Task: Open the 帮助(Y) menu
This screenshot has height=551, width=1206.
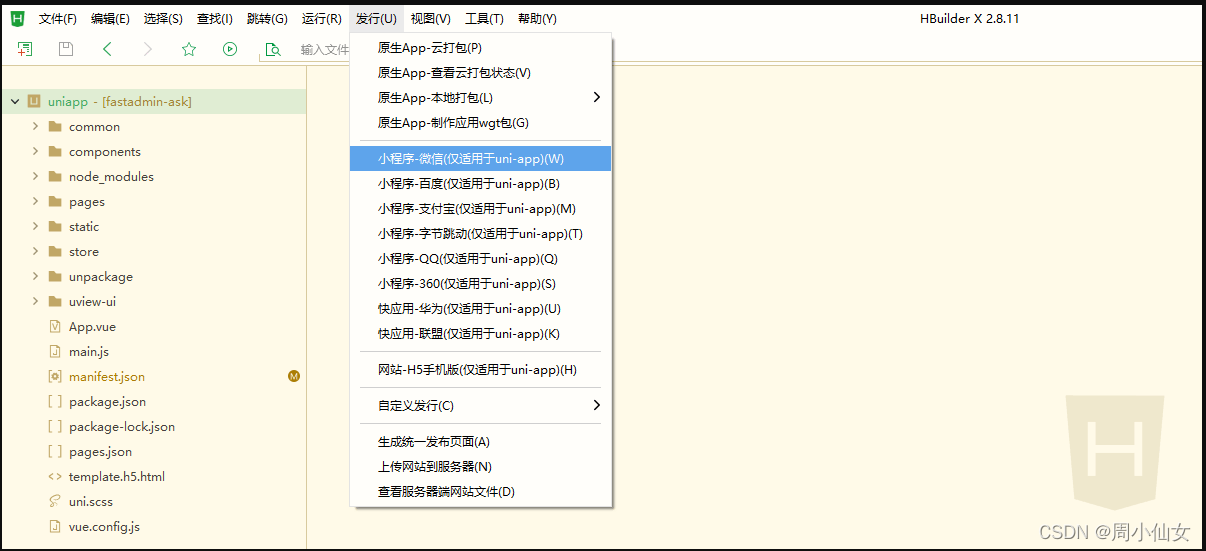Action: pyautogui.click(x=538, y=19)
